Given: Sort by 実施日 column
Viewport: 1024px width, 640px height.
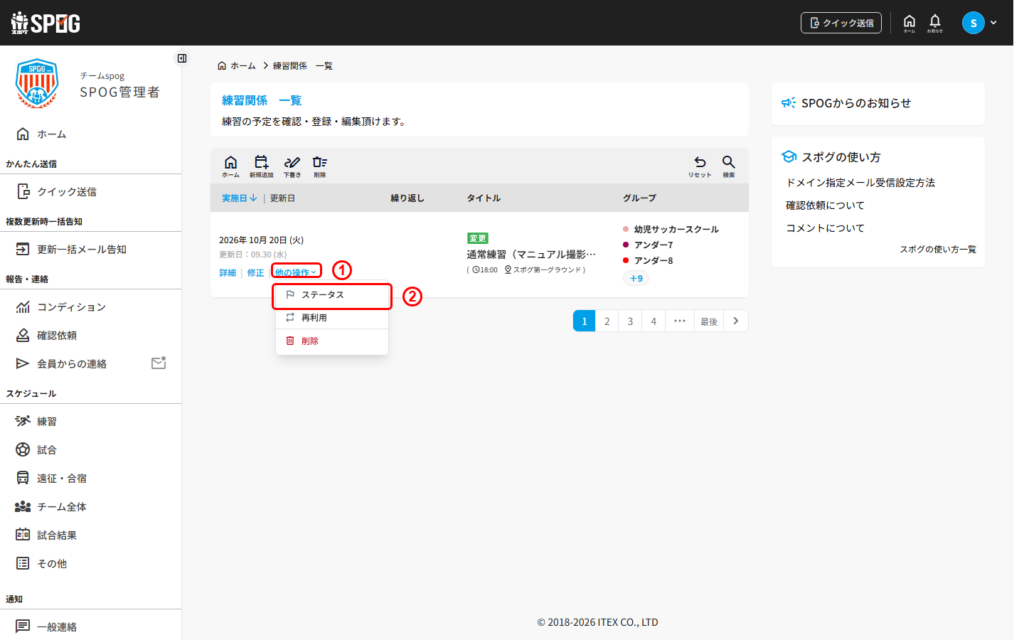Looking at the screenshot, I should point(239,198).
